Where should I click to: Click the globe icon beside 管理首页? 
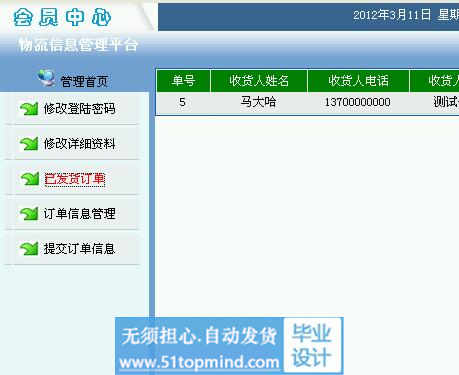tap(46, 78)
